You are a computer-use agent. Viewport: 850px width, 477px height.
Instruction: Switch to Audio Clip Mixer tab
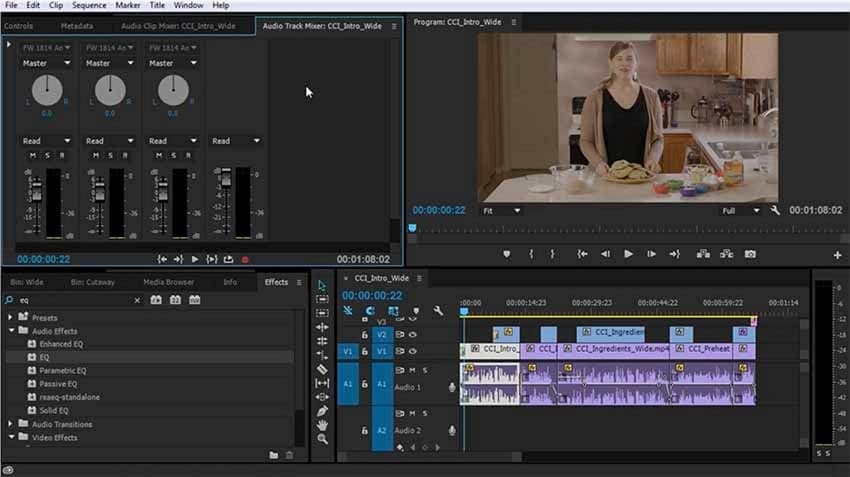coord(178,26)
